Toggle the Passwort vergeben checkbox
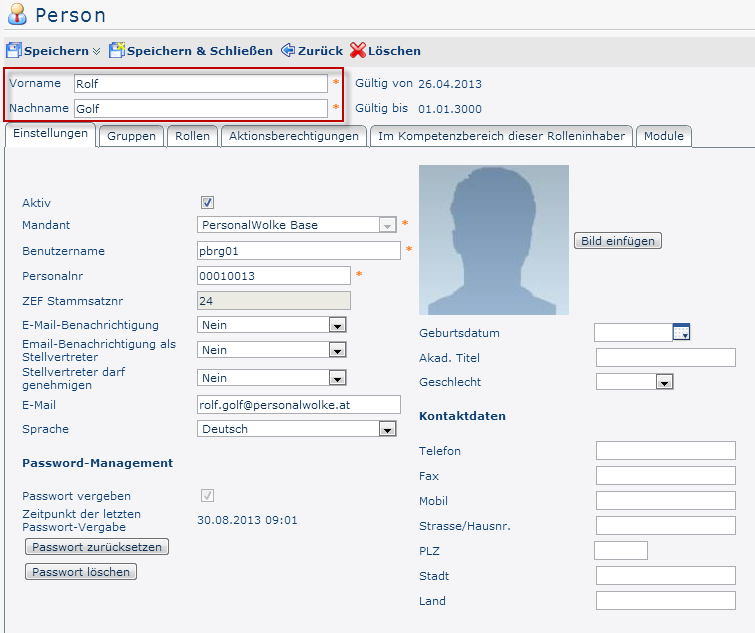This screenshot has height=633, width=755. click(208, 495)
